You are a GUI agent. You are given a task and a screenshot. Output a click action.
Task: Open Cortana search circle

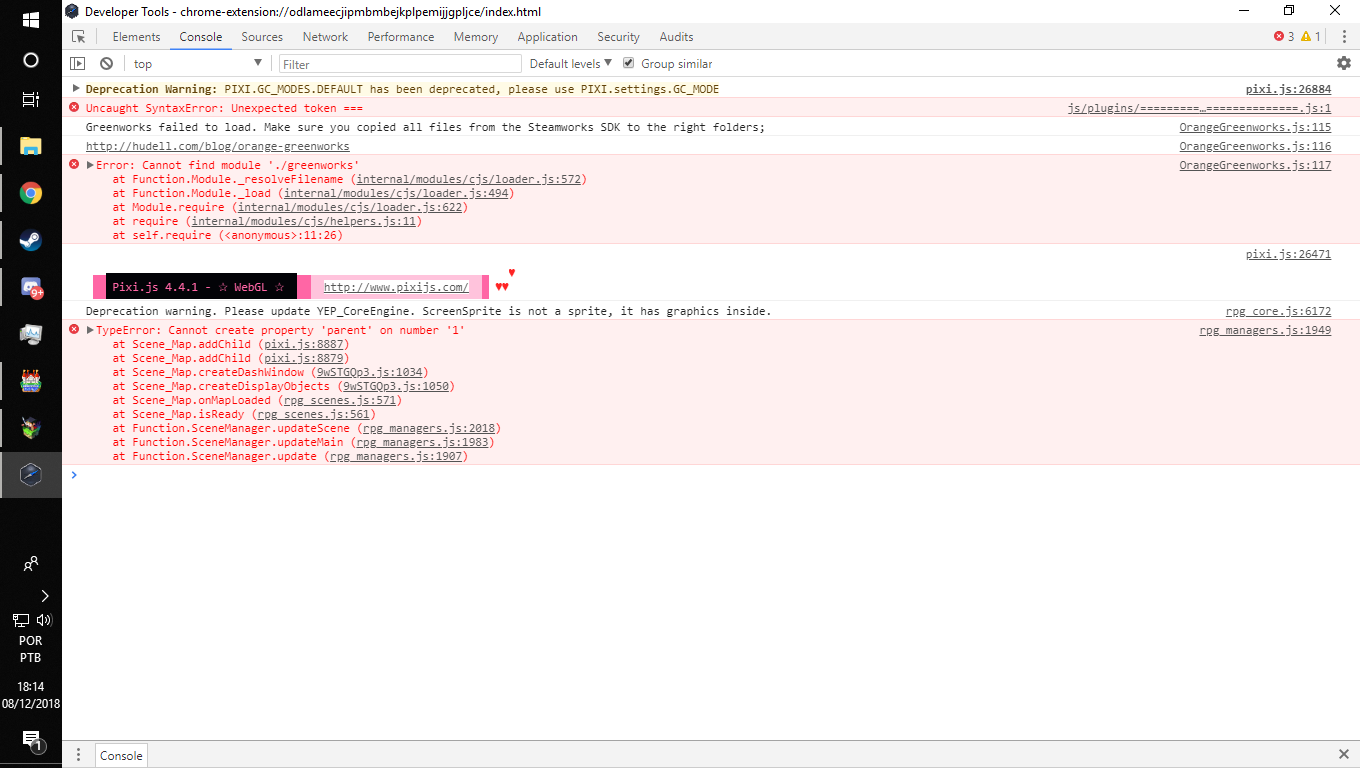31,60
